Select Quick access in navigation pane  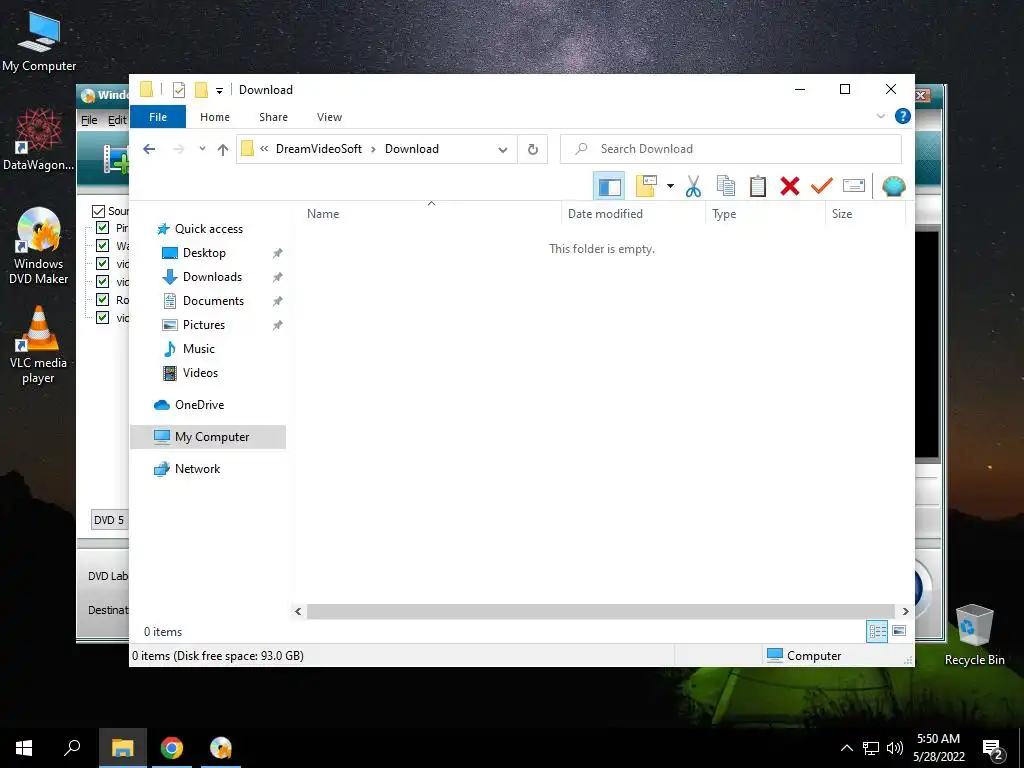[x=209, y=229]
